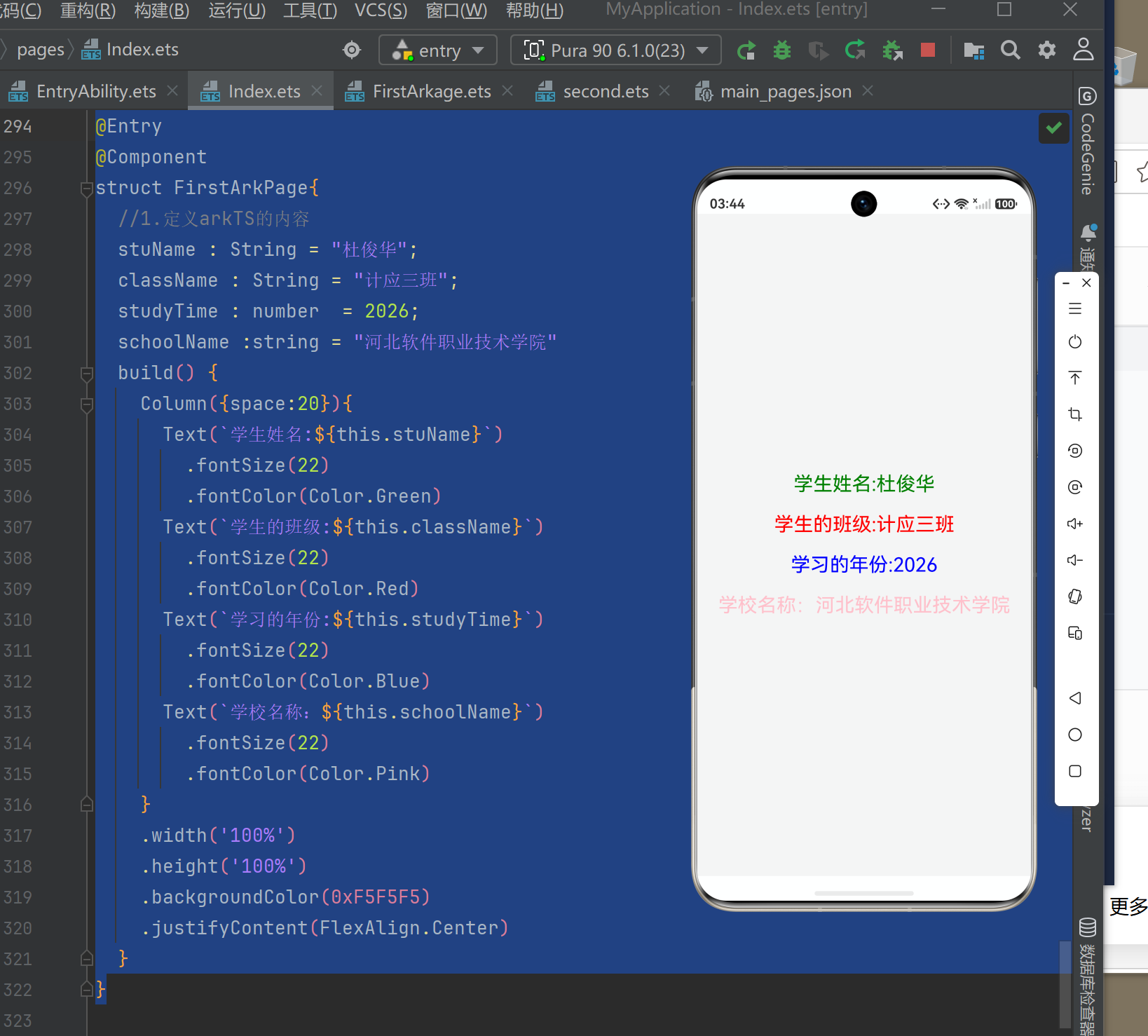Collapse the struct FirstArkPage fold marker
This screenshot has width=1148, height=1036.
(87, 189)
